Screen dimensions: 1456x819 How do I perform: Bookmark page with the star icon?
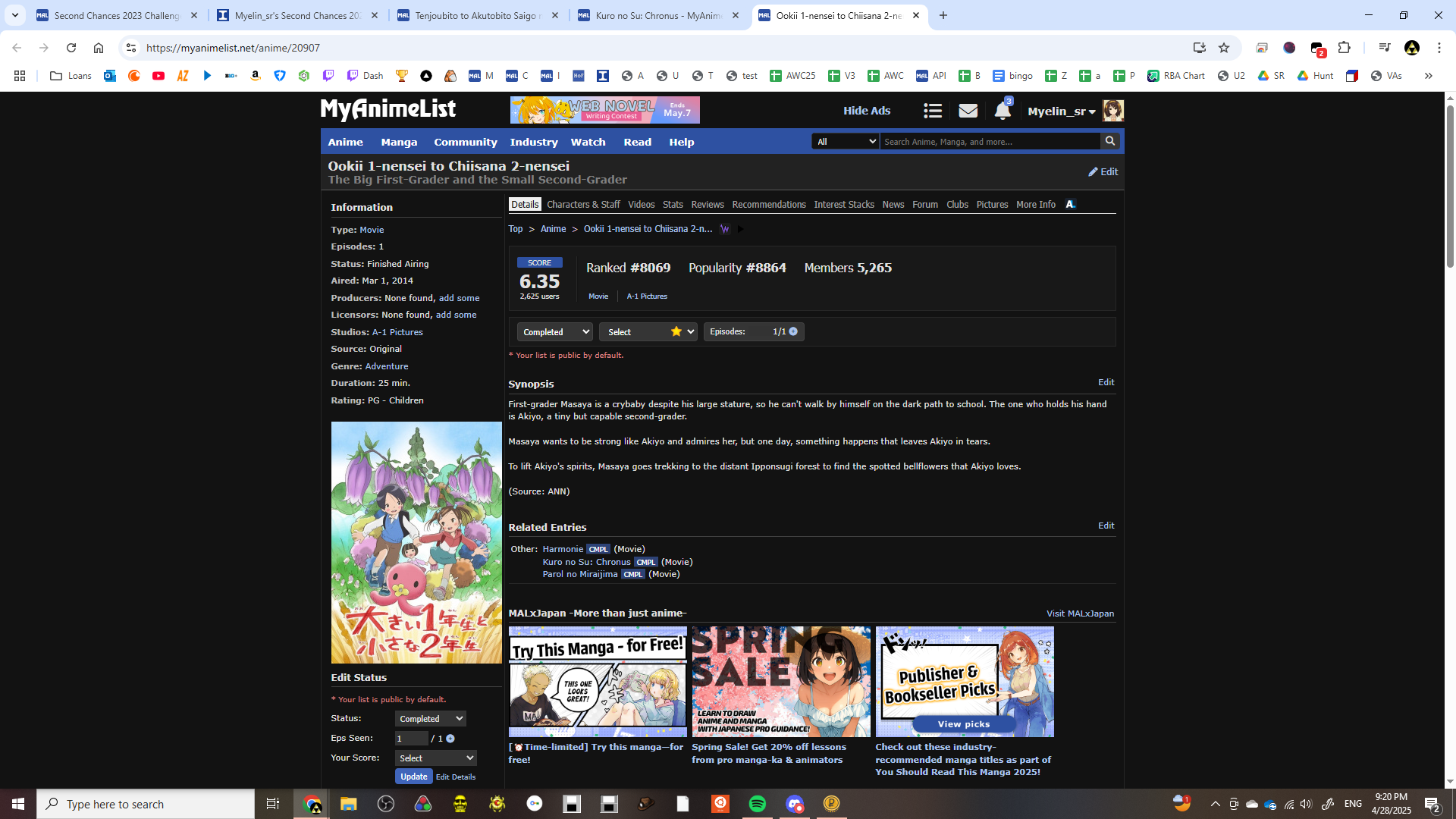tap(1224, 48)
